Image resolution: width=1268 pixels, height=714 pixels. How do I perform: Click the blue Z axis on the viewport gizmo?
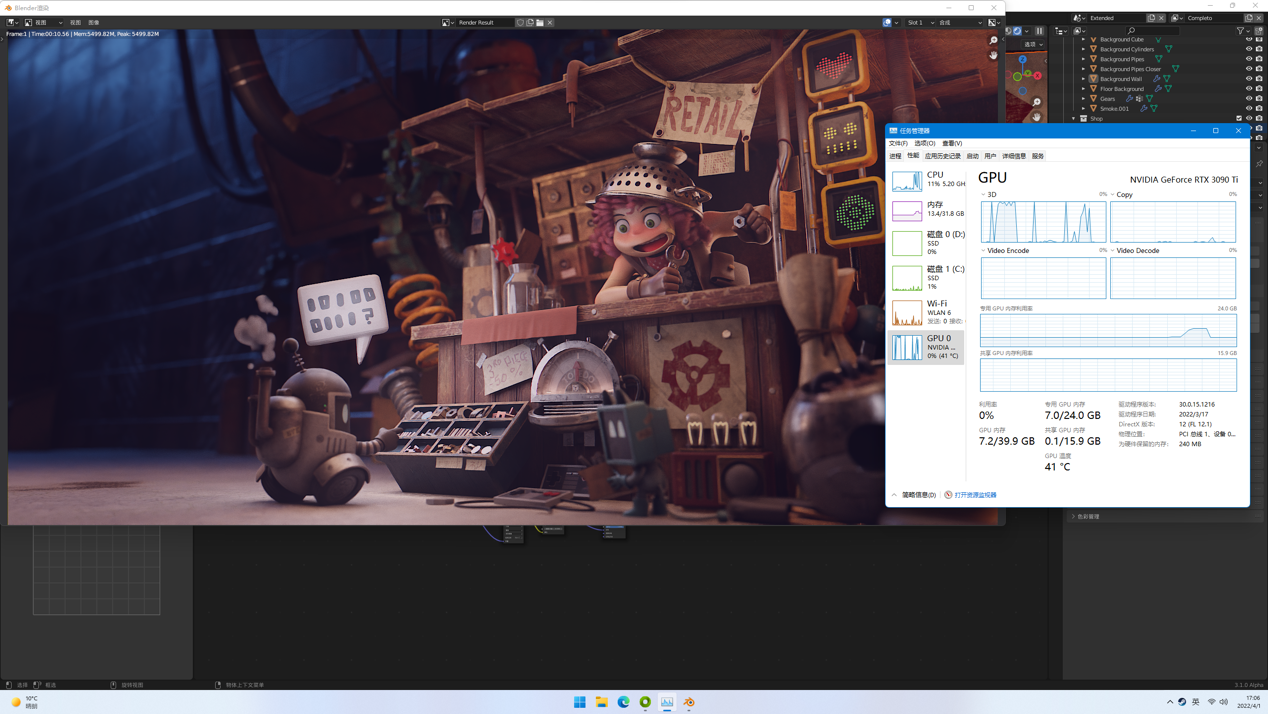(x=1023, y=61)
